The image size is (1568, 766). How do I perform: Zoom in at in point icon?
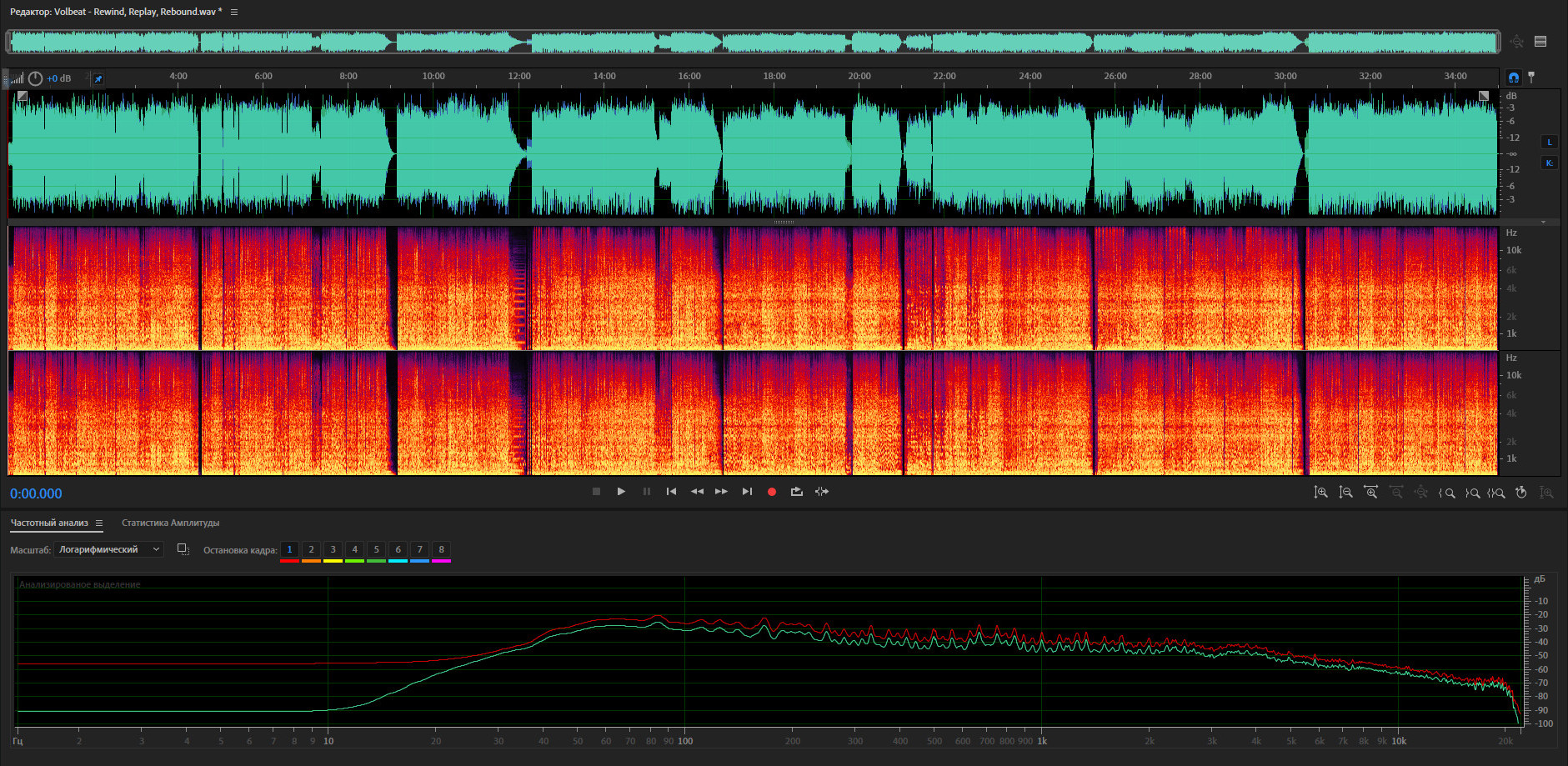point(1447,493)
